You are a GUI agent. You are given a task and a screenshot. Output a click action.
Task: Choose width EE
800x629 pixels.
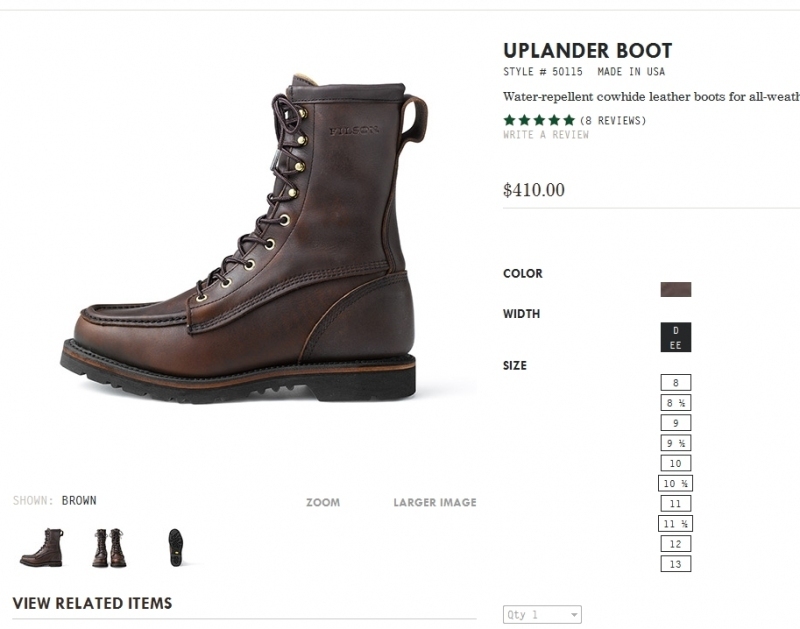coord(676,344)
